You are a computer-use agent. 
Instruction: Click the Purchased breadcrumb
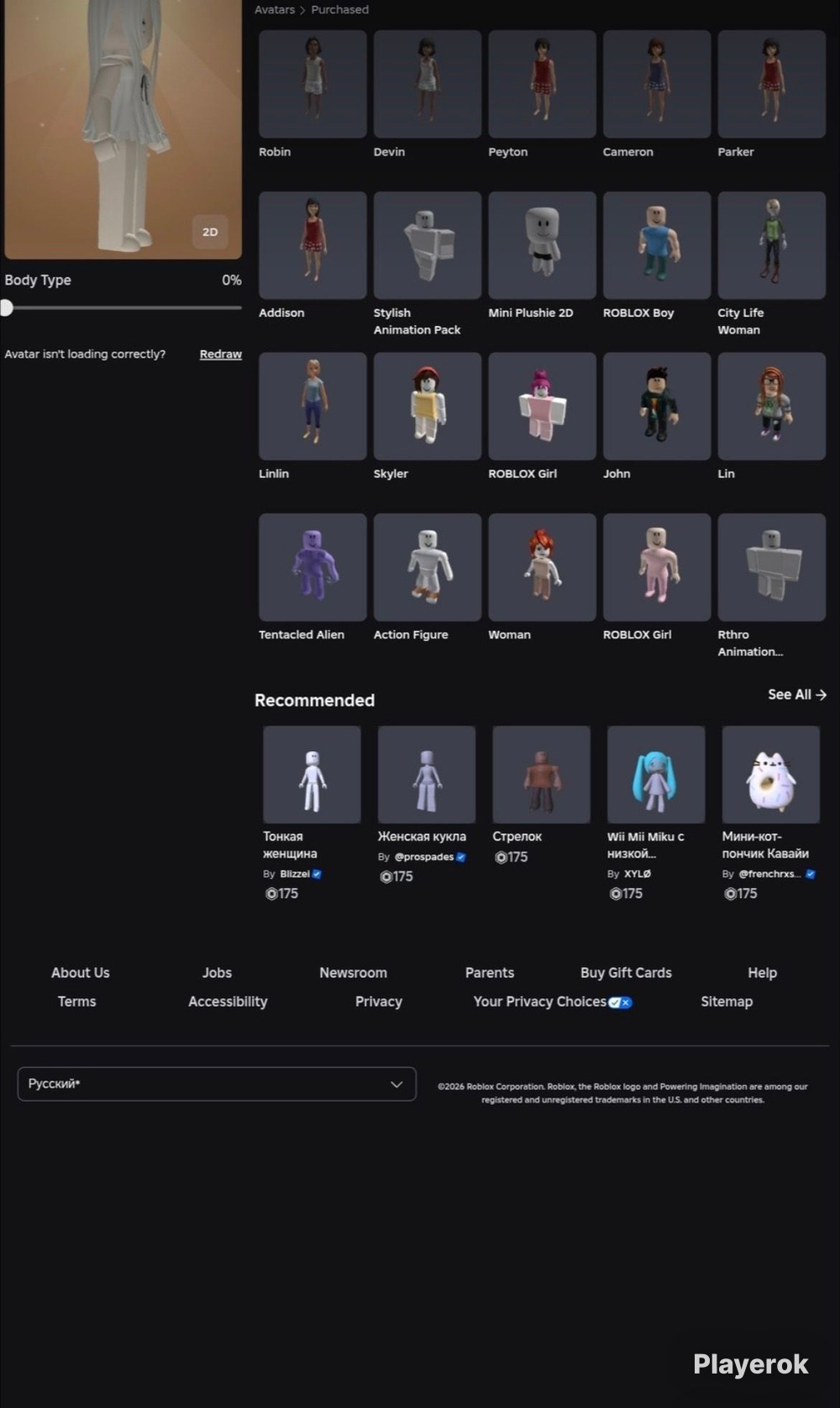339,10
